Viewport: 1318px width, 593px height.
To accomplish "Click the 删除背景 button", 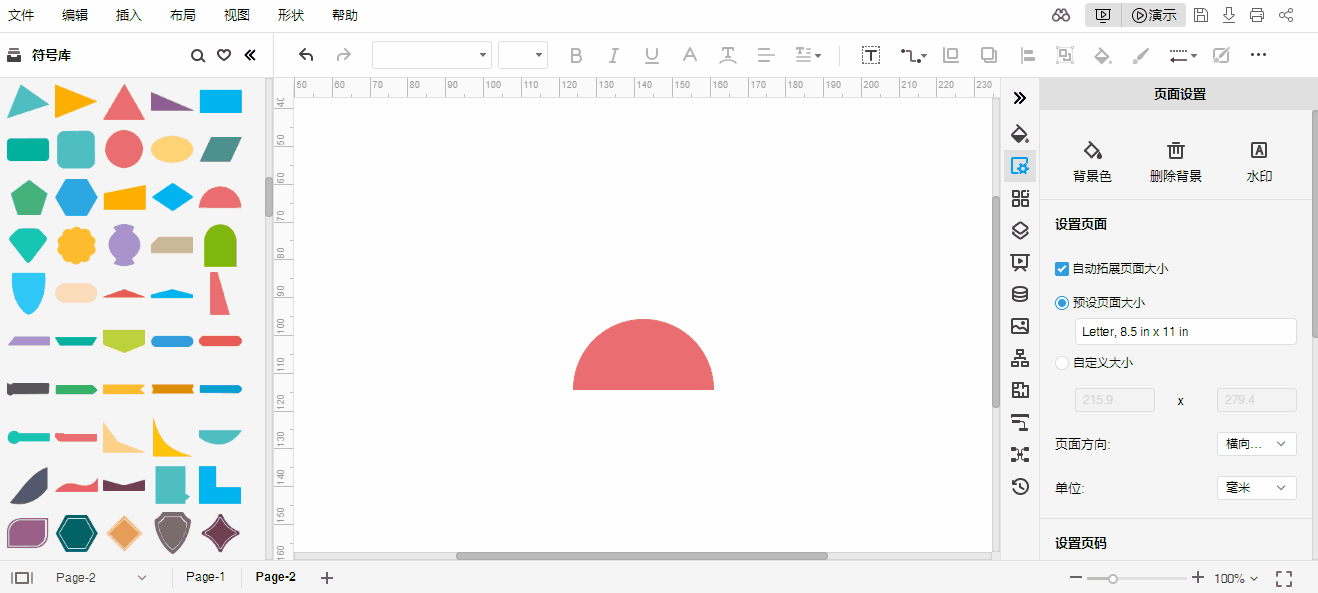I will 1176,162.
